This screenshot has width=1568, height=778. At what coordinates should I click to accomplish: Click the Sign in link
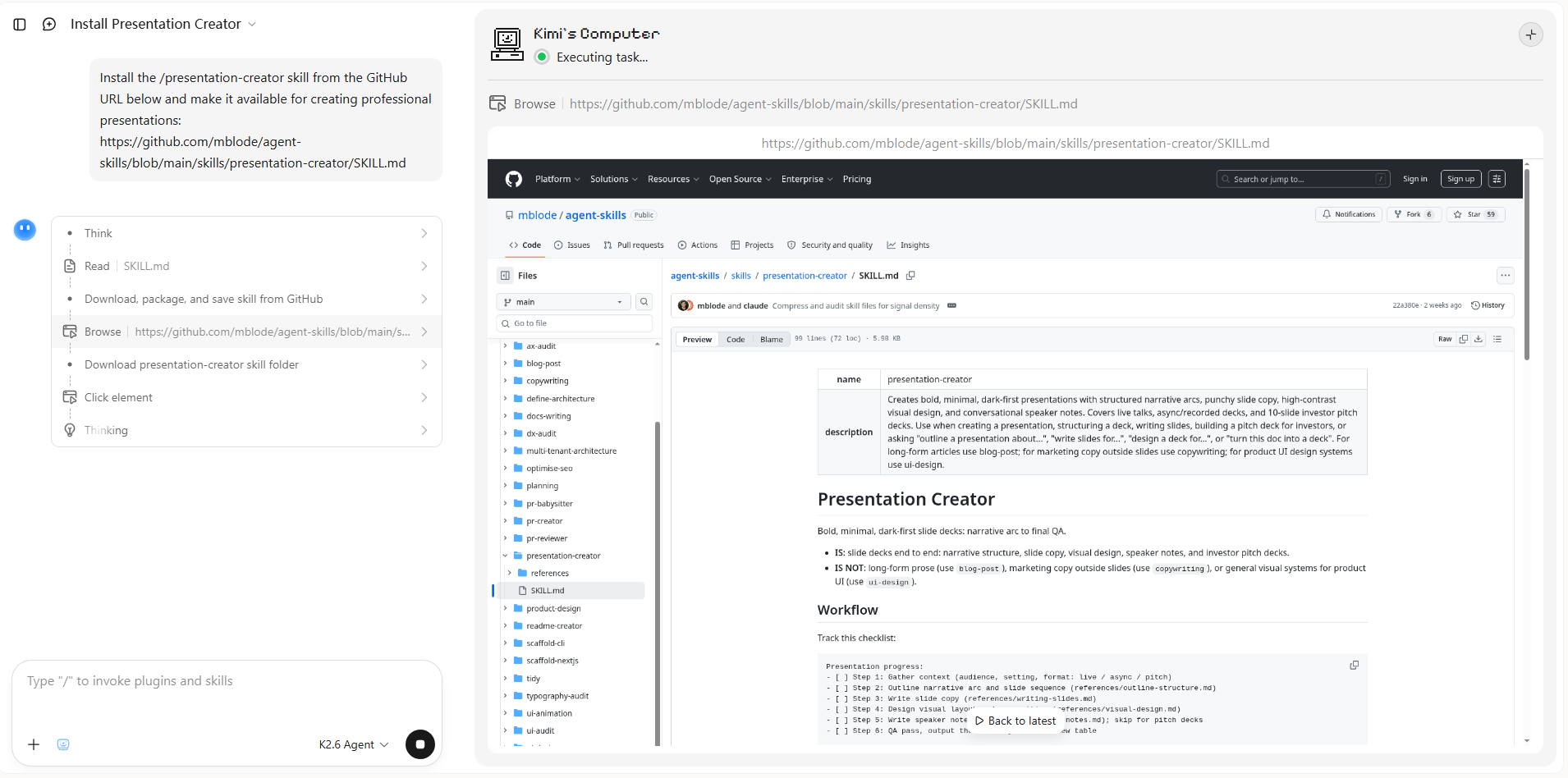click(x=1414, y=179)
